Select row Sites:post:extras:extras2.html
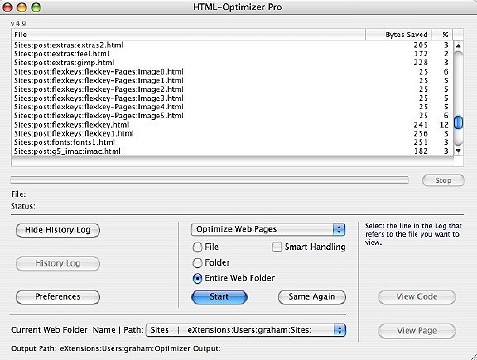Screen dimensions: 477x360 (x=232, y=45)
